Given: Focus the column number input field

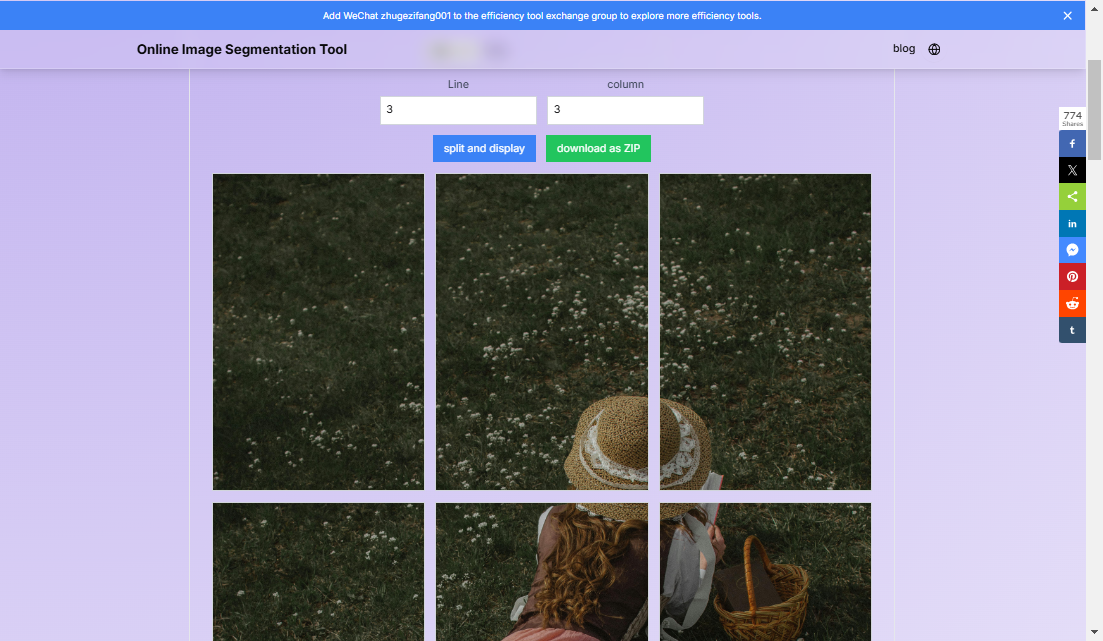Looking at the screenshot, I should click(625, 110).
